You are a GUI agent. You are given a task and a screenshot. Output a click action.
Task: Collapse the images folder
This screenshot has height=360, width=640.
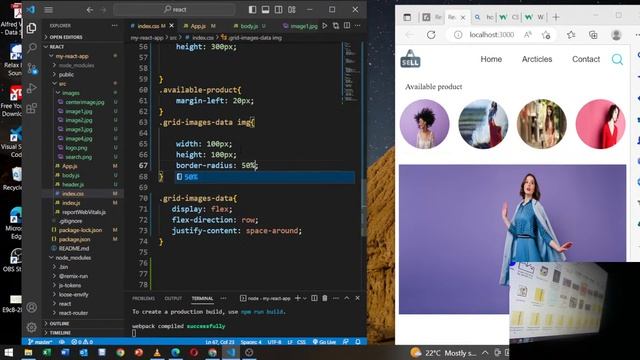pyautogui.click(x=71, y=93)
